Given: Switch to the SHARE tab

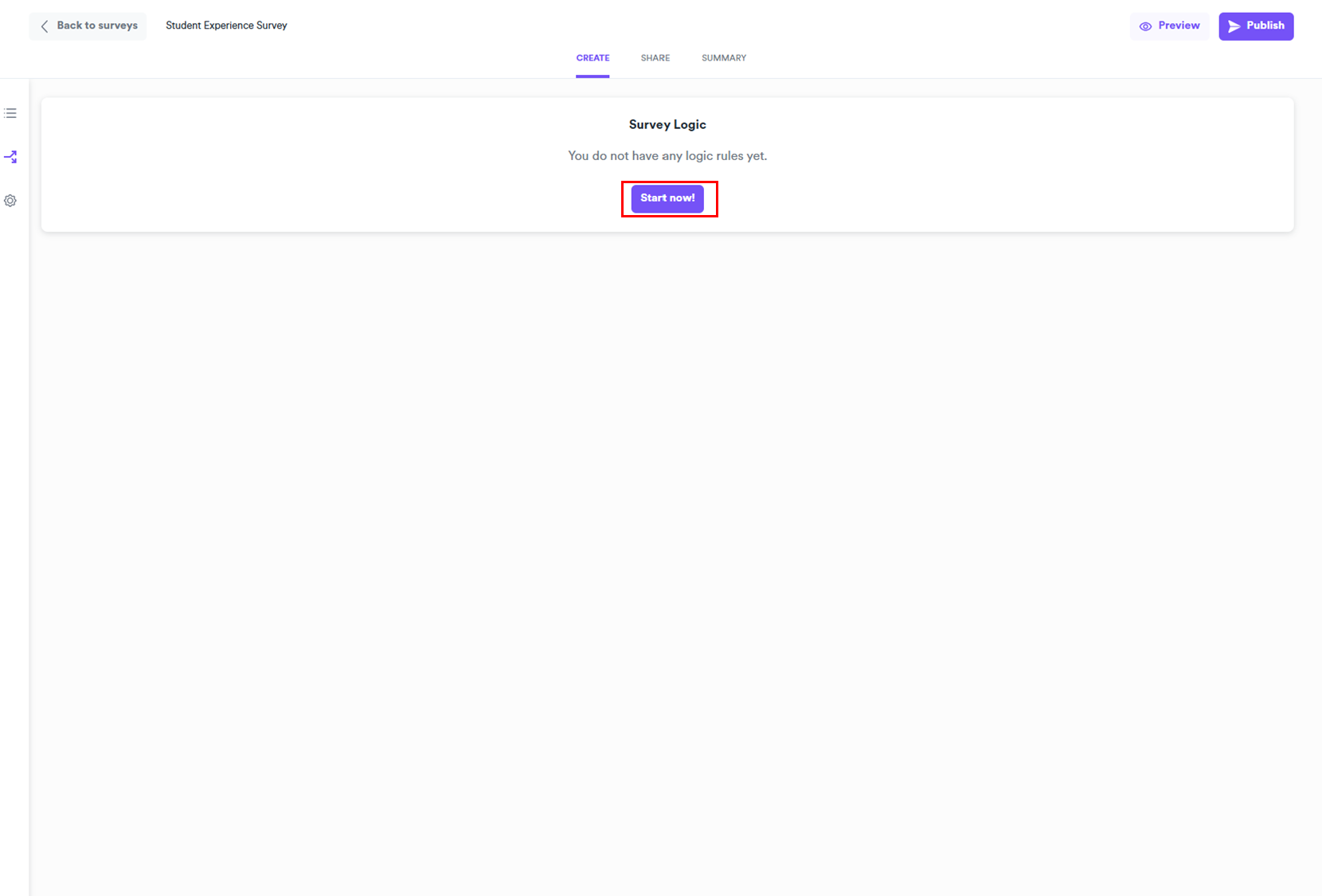Looking at the screenshot, I should click(655, 58).
